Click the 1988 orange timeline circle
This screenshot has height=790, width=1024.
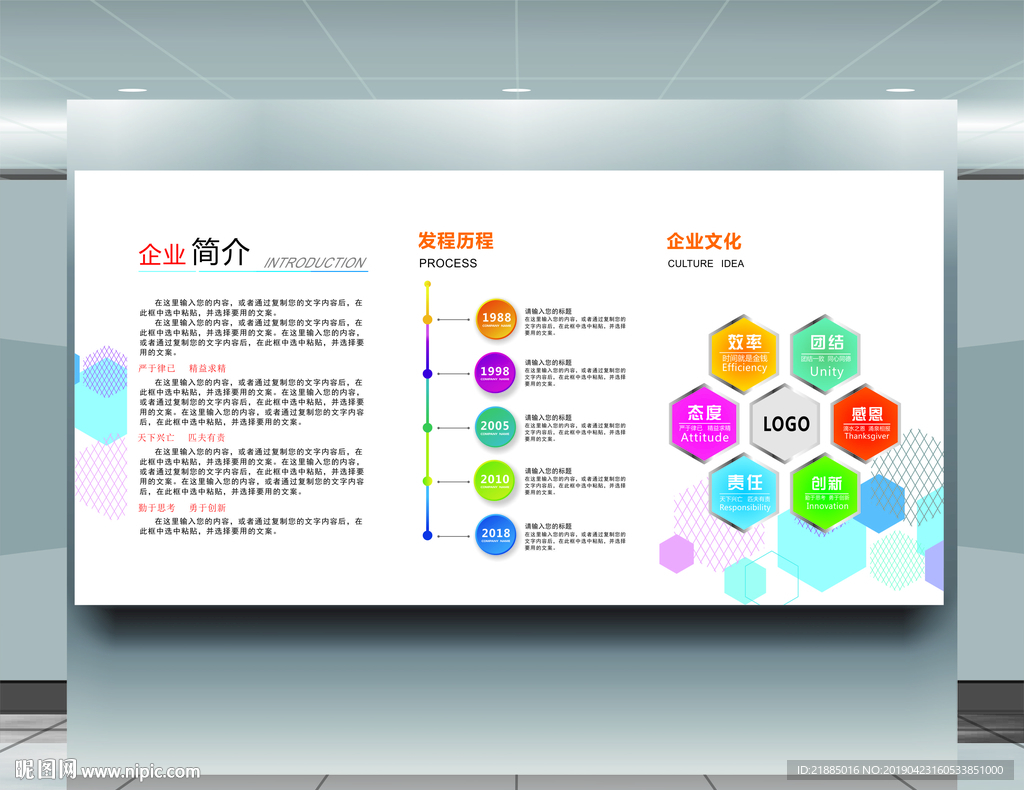click(x=496, y=319)
